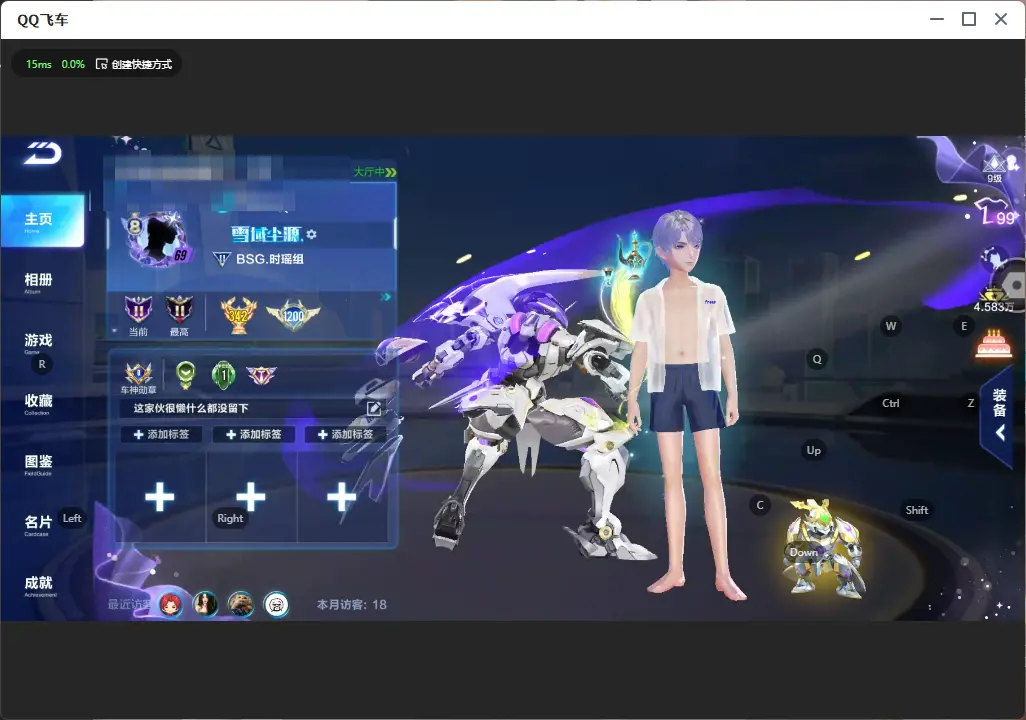Click the player avatar with level 69
This screenshot has height=720, width=1026.
159,239
